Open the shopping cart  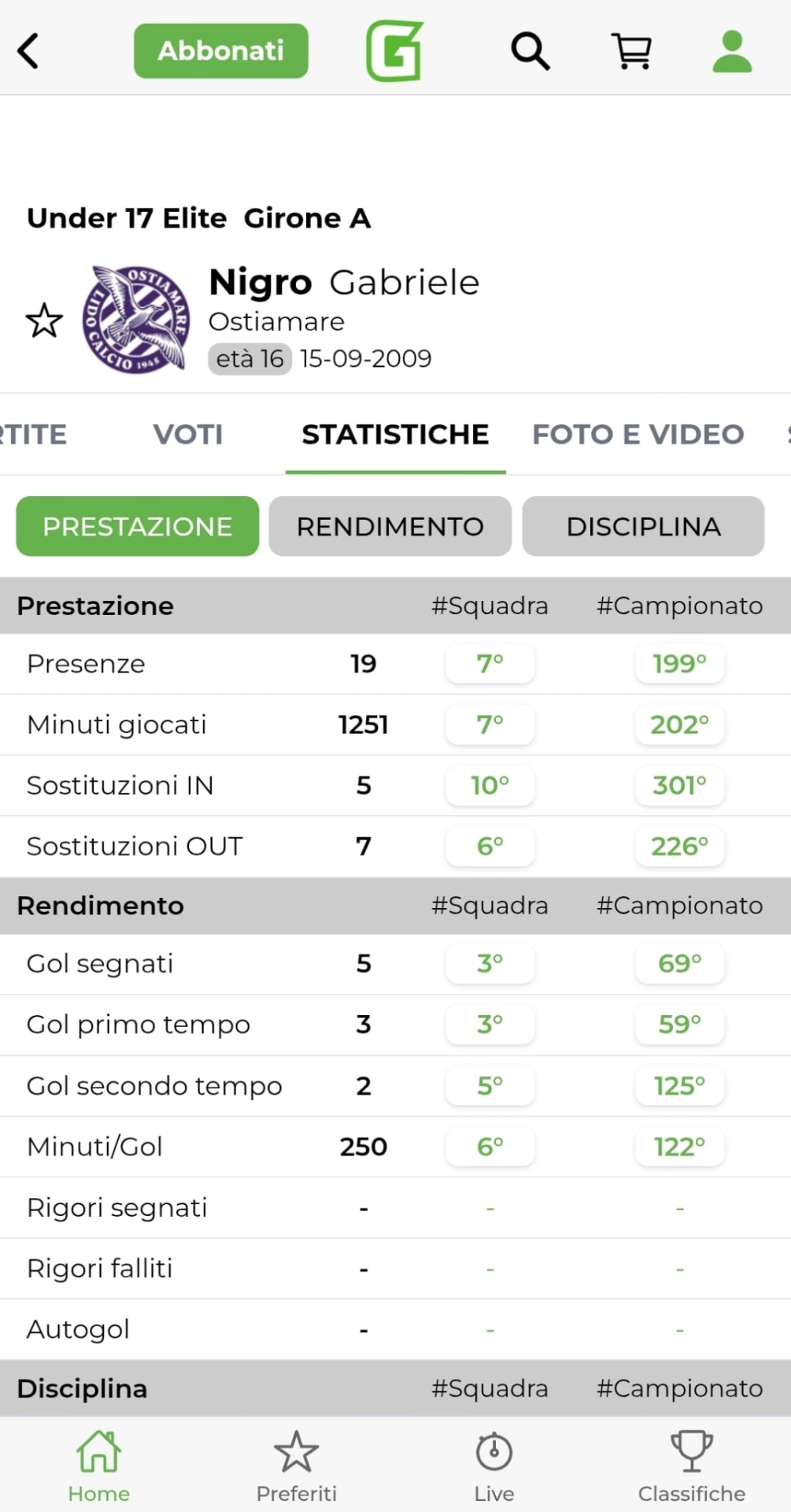point(631,51)
